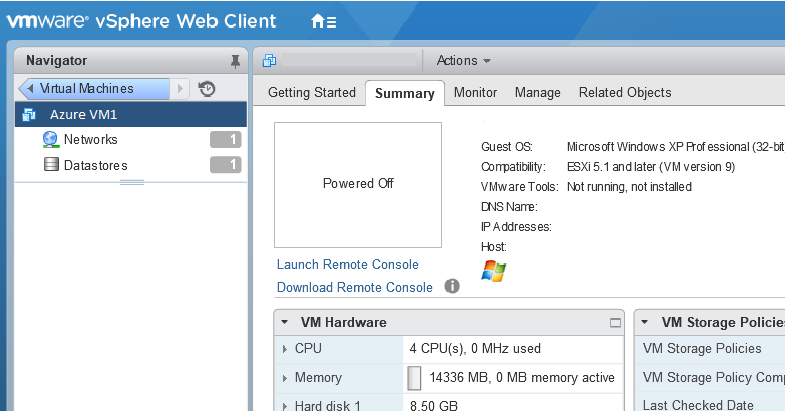Pin the Navigator panel
This screenshot has height=414, width=788.
click(235, 61)
